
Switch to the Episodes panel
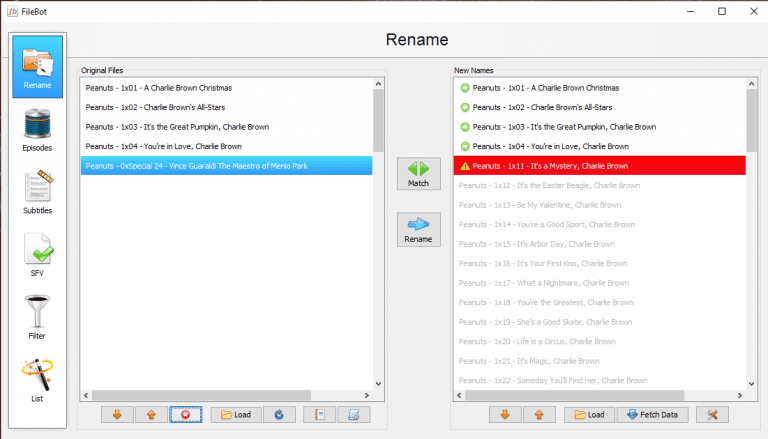click(x=38, y=130)
